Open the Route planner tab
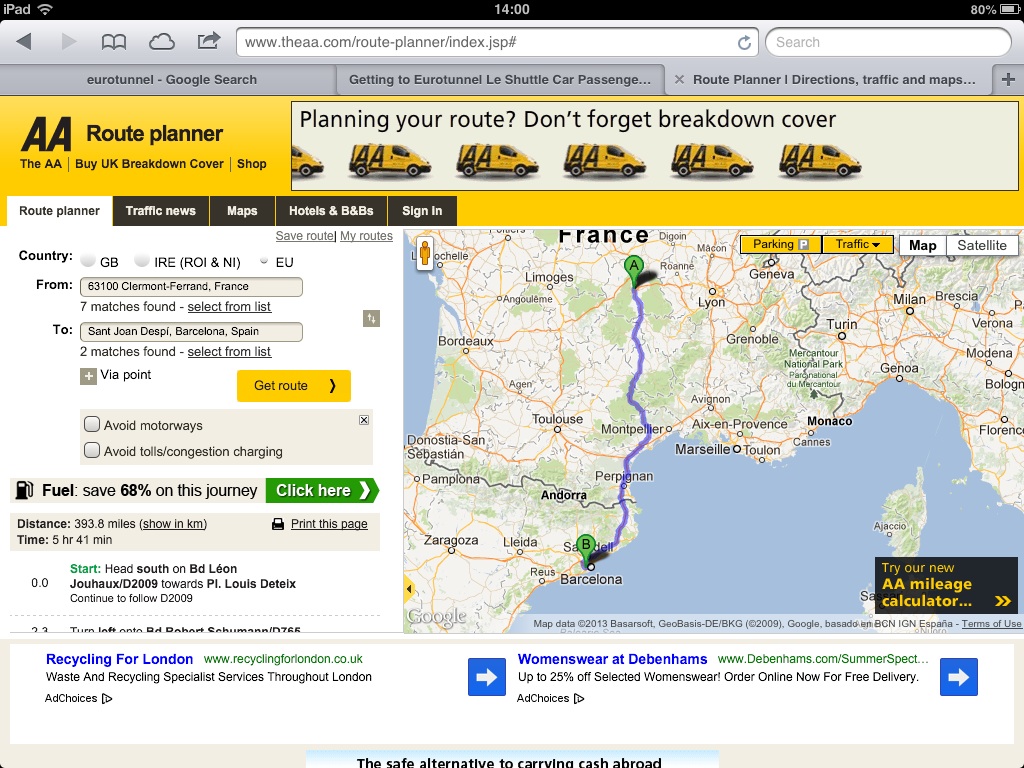1024x768 pixels. click(x=59, y=211)
